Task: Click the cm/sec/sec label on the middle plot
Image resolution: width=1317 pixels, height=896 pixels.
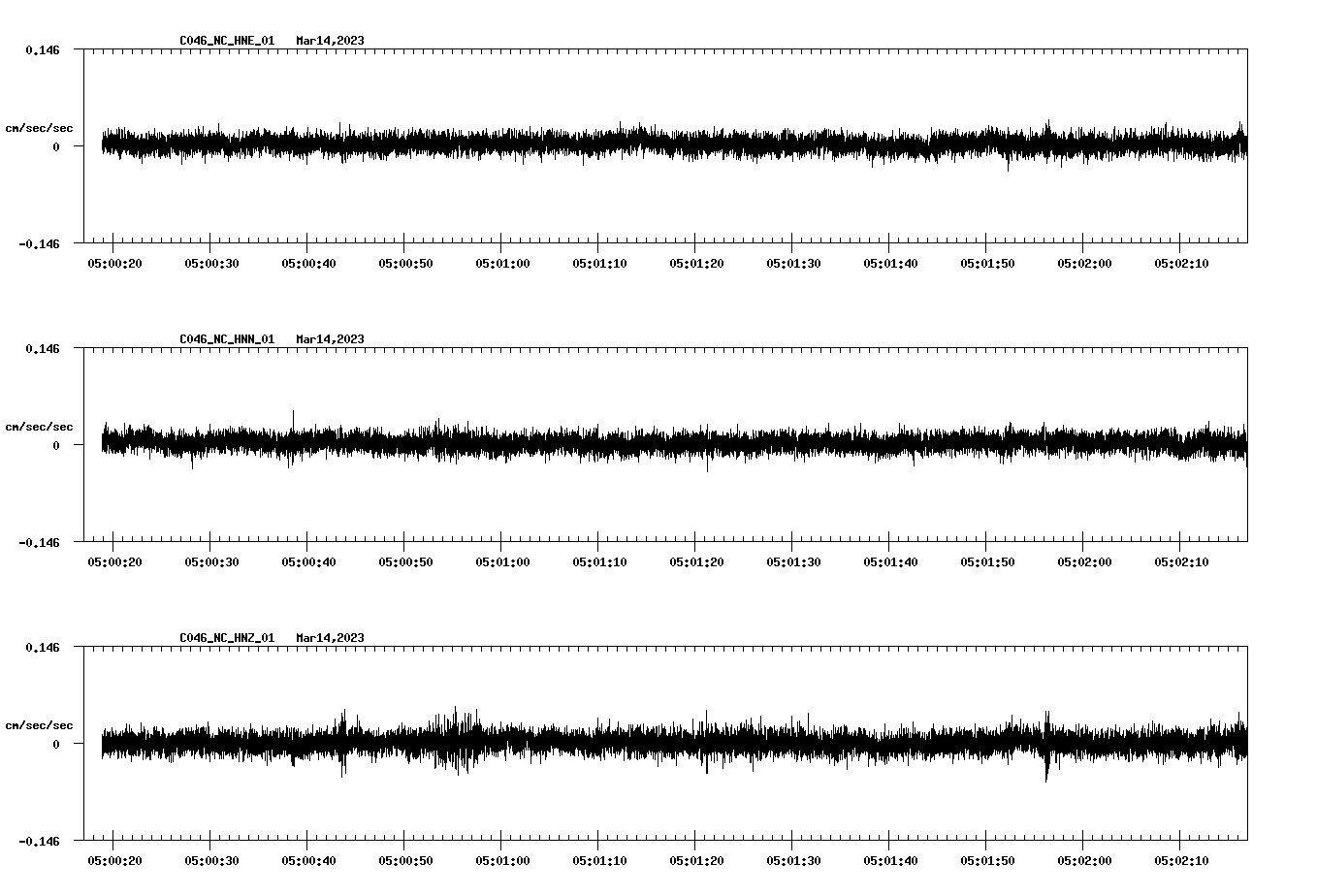Action: pyautogui.click(x=39, y=426)
